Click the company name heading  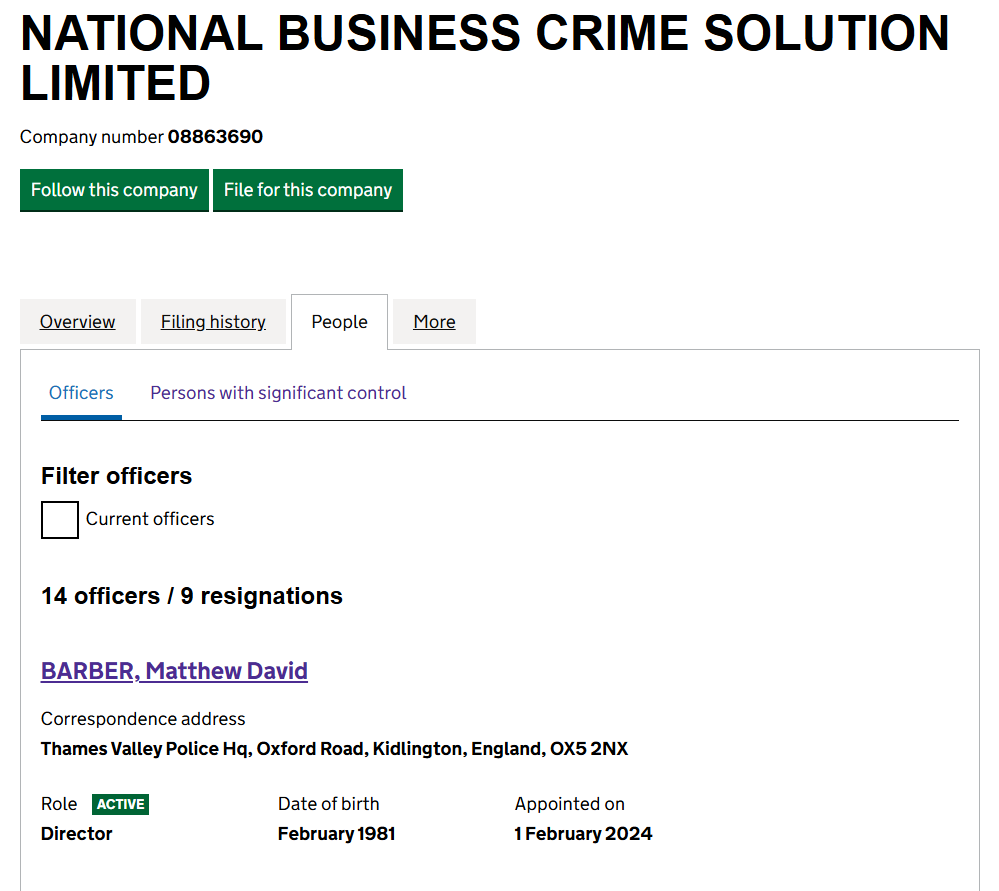pyautogui.click(x=485, y=58)
